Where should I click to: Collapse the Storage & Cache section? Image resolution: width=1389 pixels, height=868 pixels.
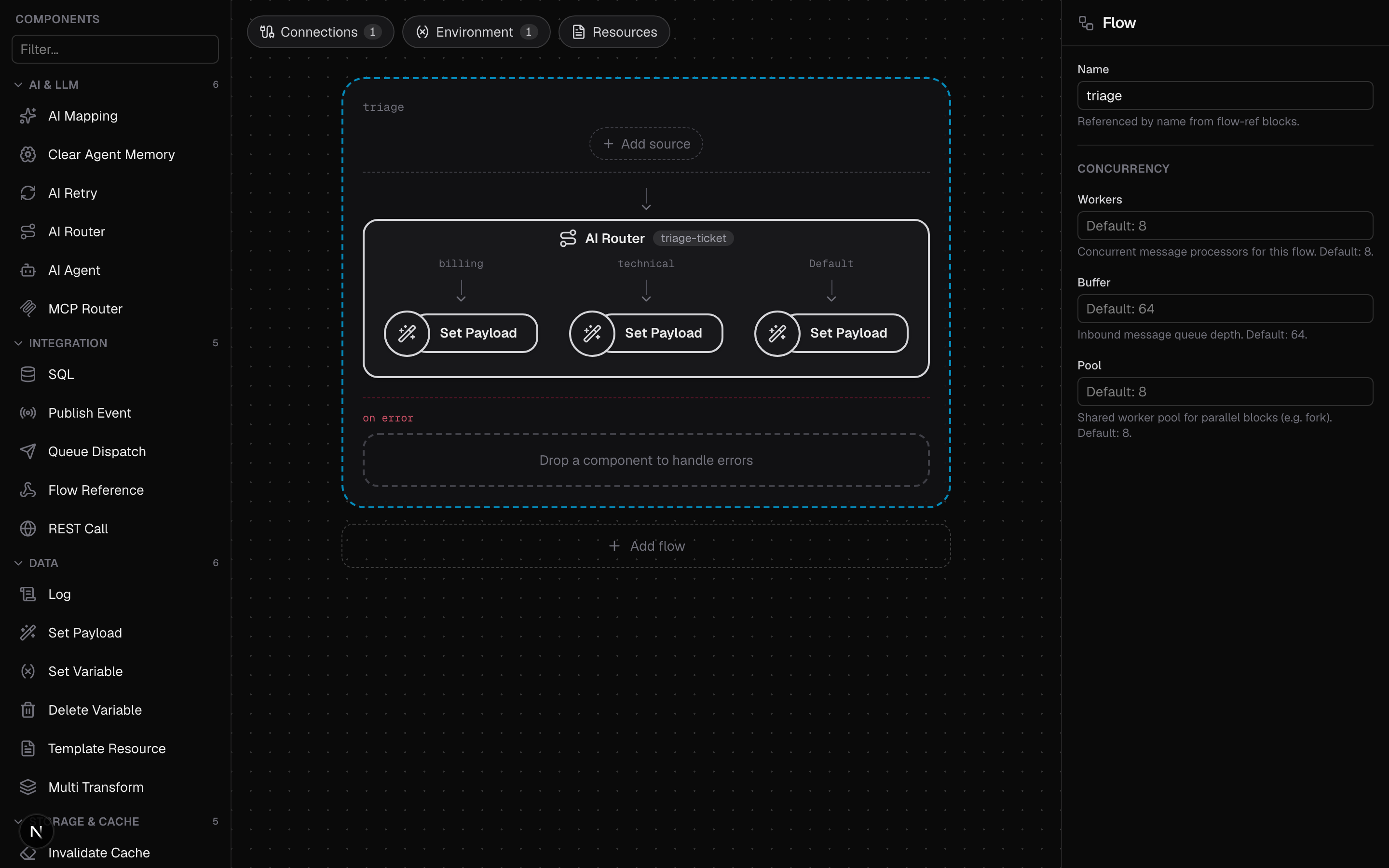18,821
